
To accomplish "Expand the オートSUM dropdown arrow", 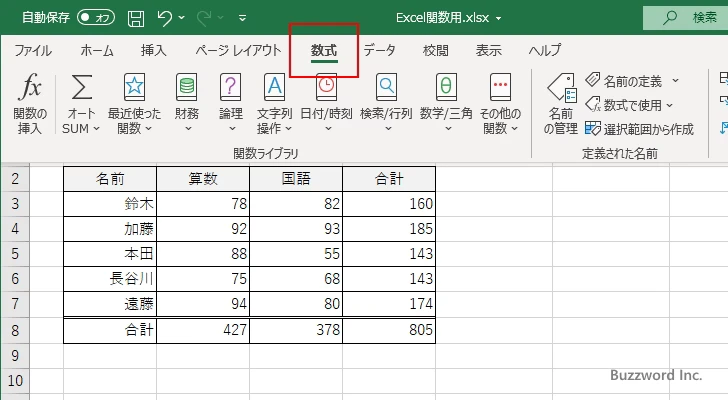I will 97,129.
